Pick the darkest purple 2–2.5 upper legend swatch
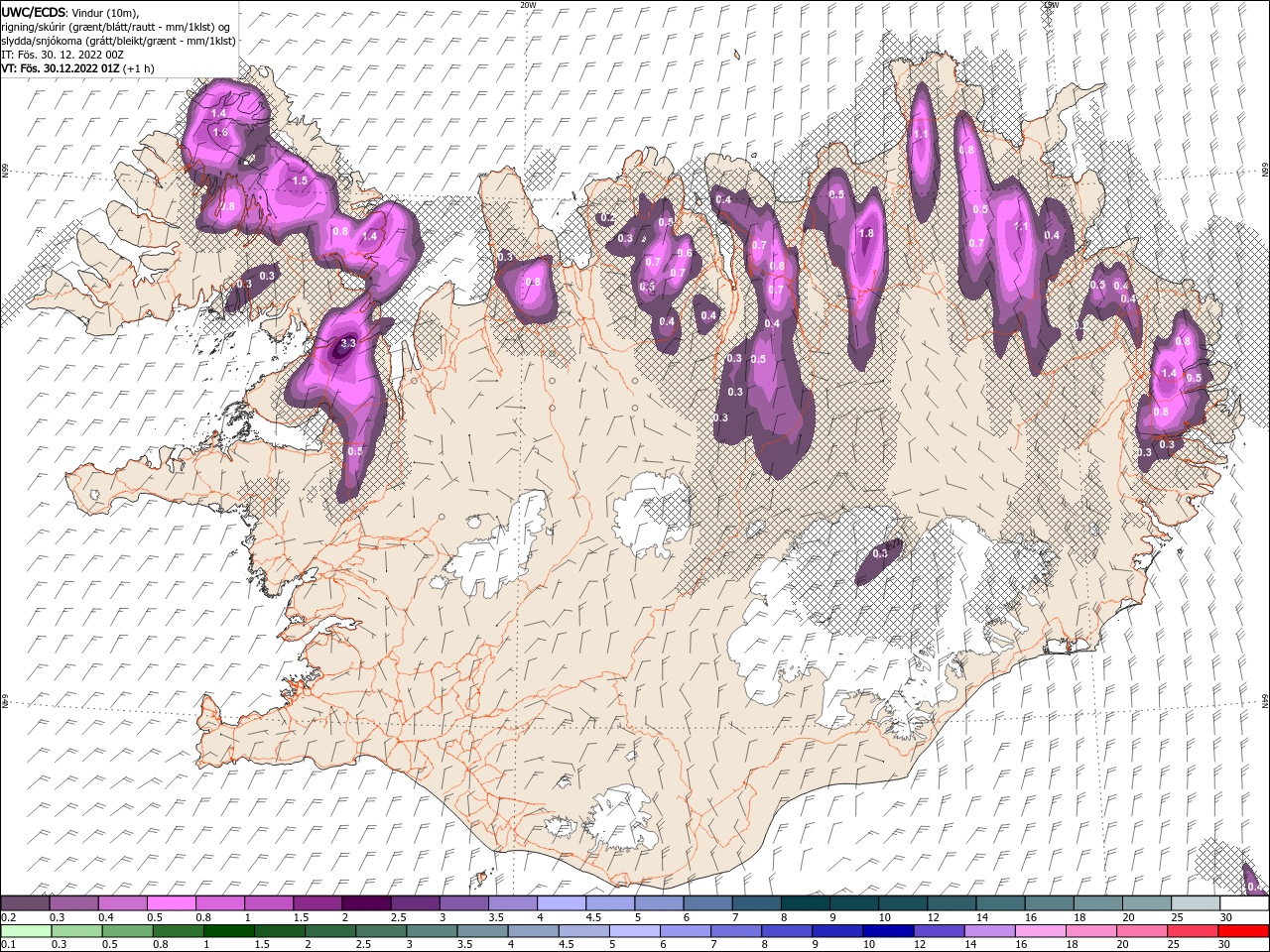Screen dimensions: 1270x952 tap(365, 903)
